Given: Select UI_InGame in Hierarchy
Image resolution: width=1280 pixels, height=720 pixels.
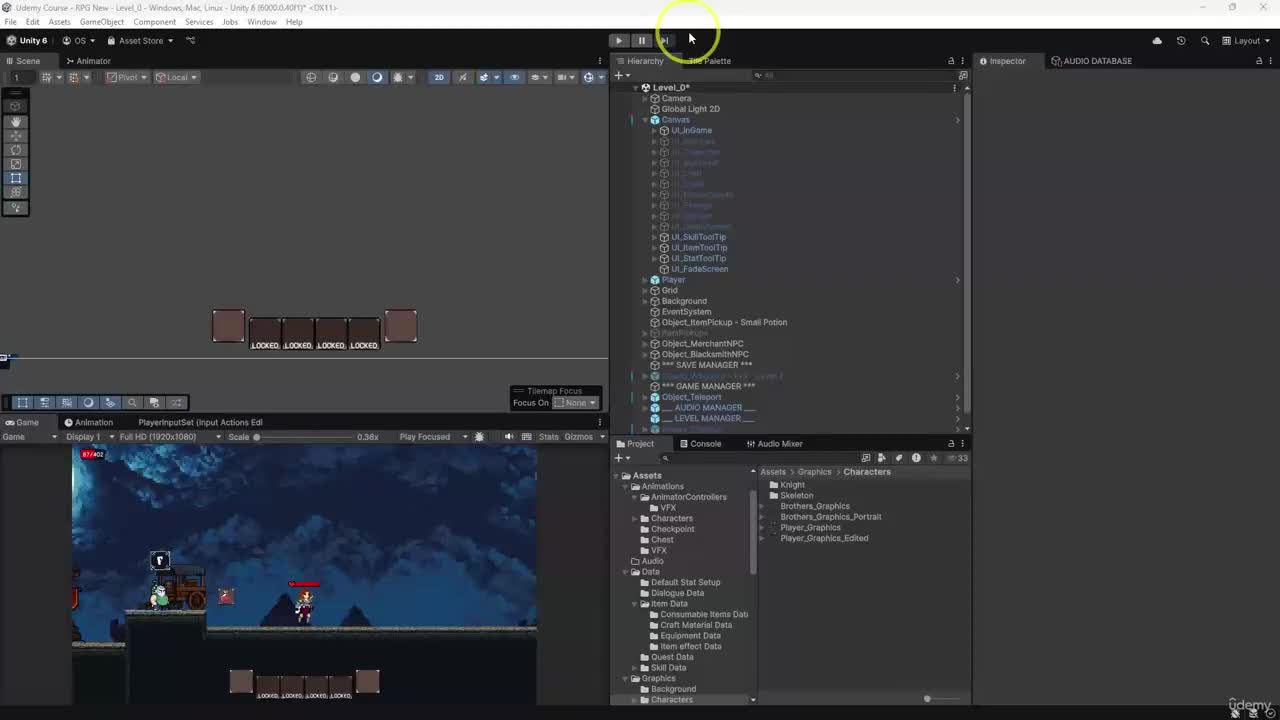Looking at the screenshot, I should pos(691,131).
